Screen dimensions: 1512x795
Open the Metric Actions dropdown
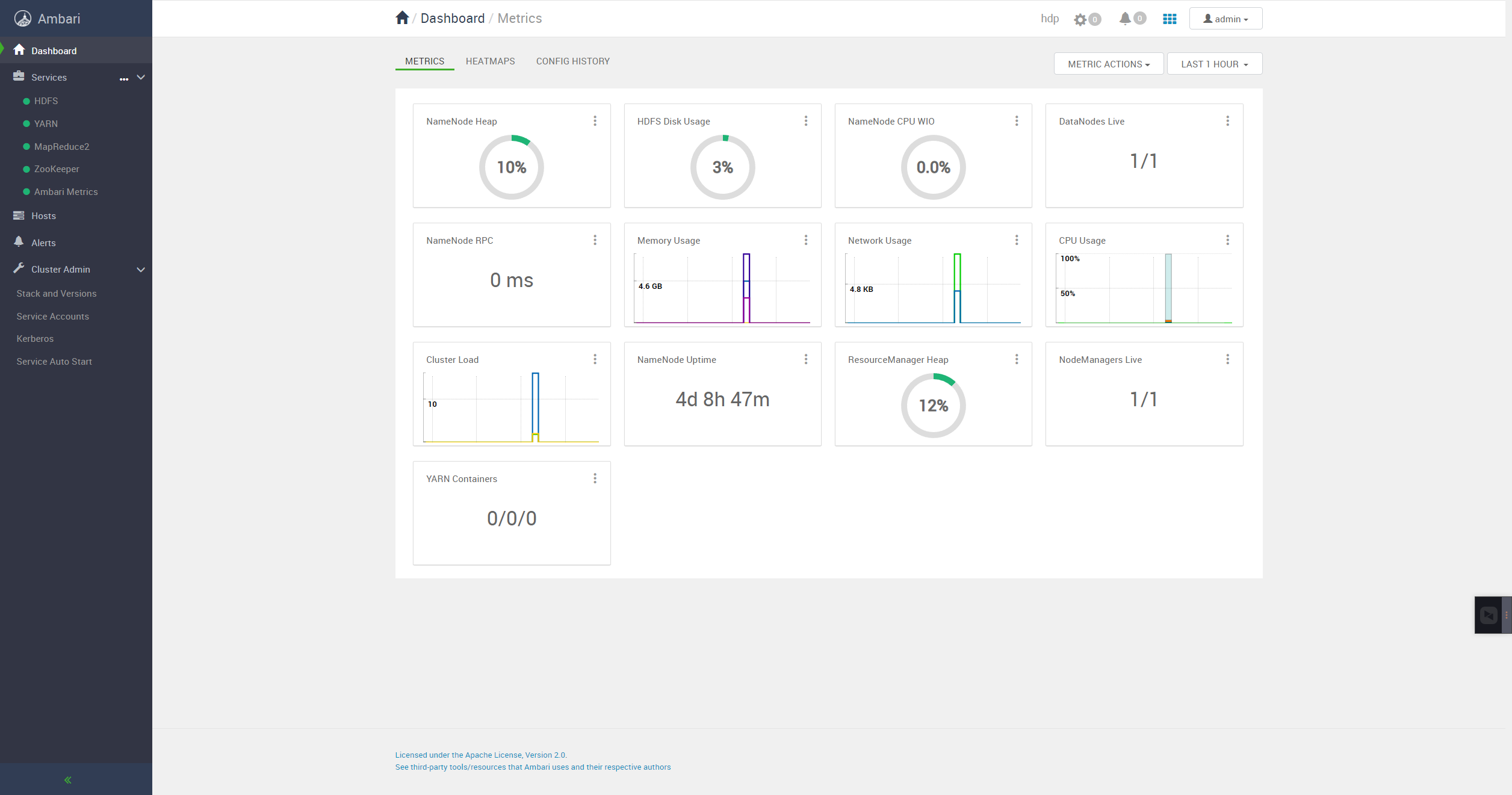click(1108, 64)
